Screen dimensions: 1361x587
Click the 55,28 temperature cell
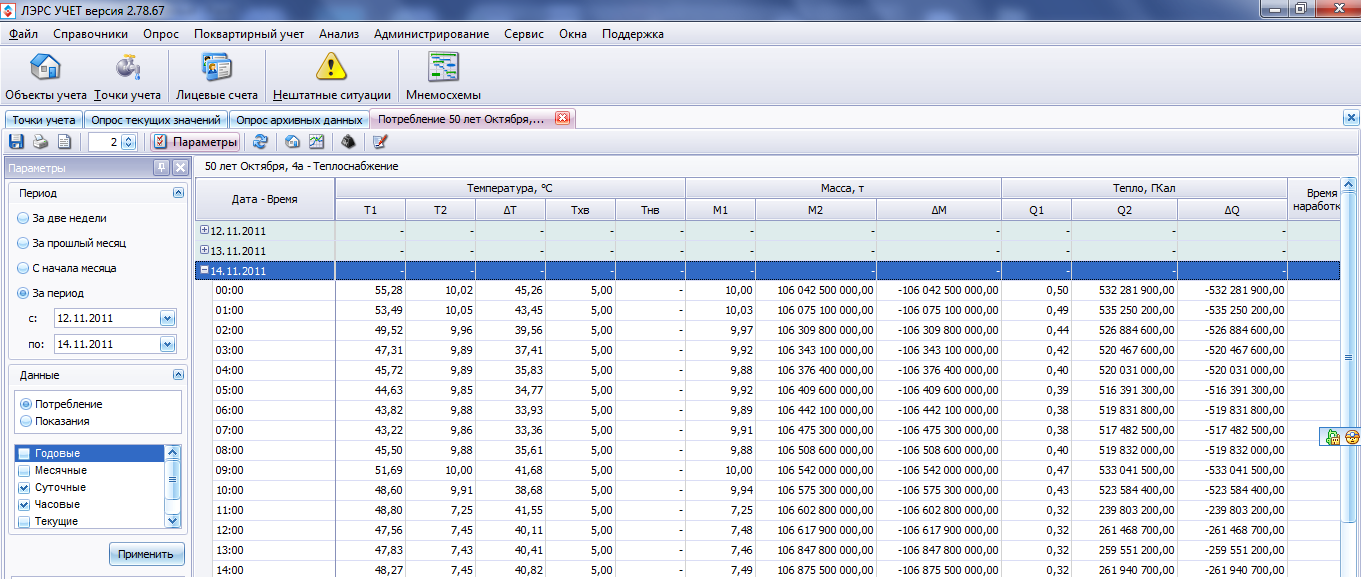(x=370, y=290)
